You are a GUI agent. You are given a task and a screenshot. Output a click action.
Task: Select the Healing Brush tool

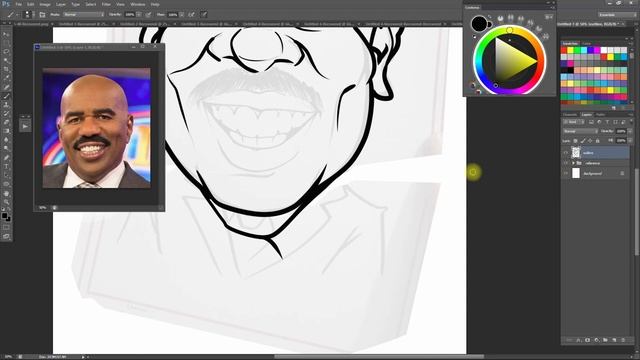(x=6, y=87)
